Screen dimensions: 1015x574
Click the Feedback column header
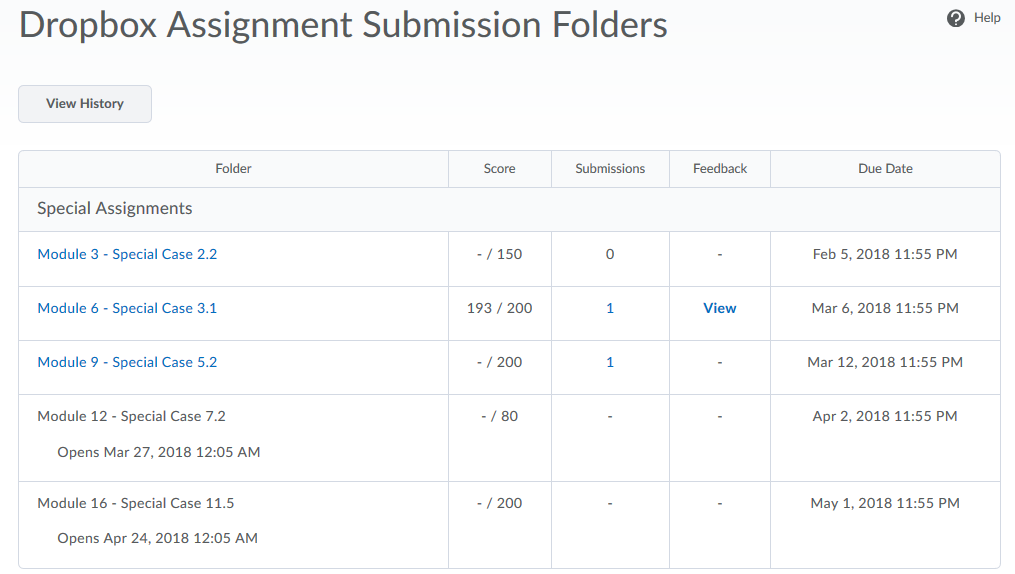pyautogui.click(x=720, y=169)
